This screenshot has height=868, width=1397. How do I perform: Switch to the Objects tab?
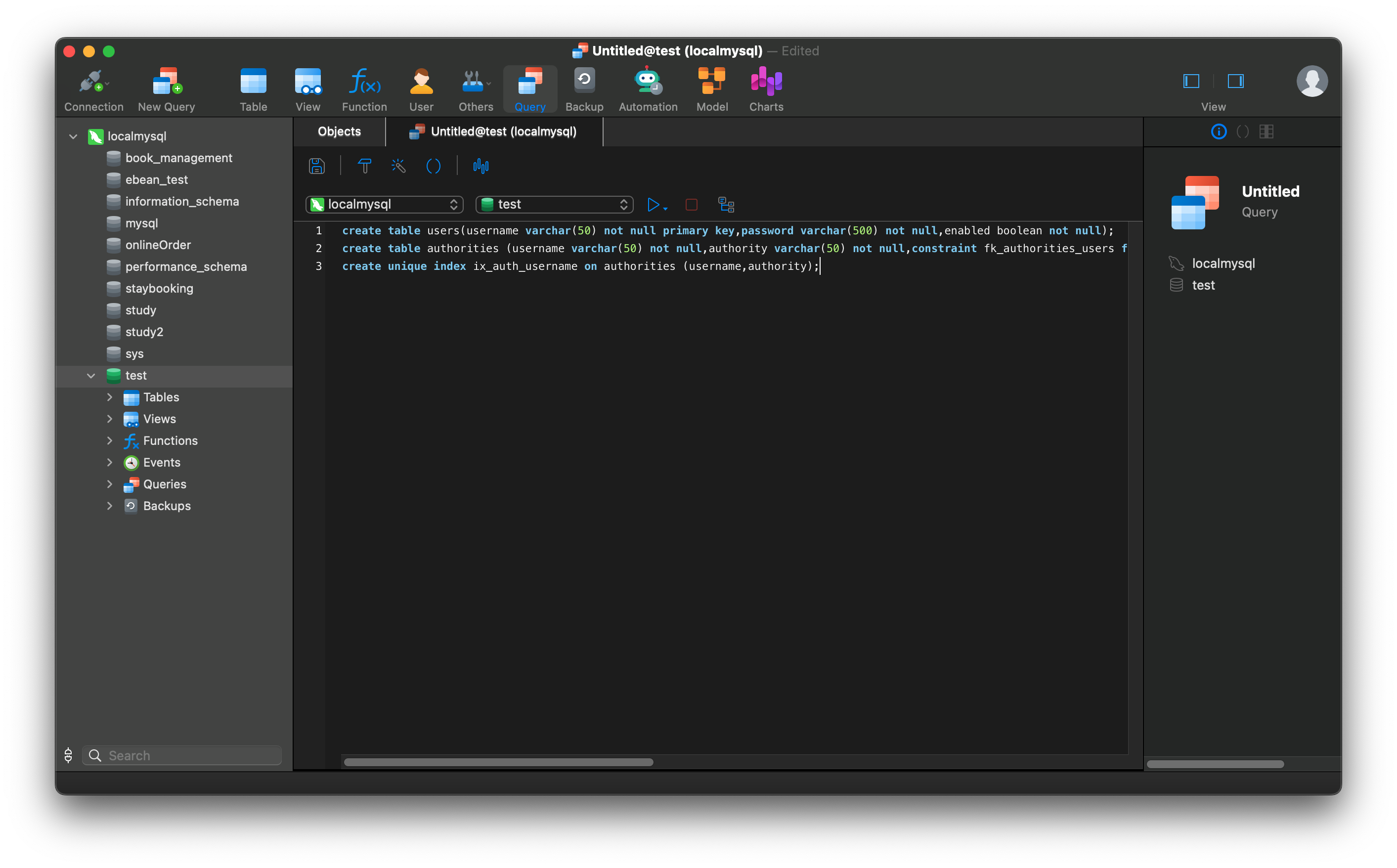point(339,131)
